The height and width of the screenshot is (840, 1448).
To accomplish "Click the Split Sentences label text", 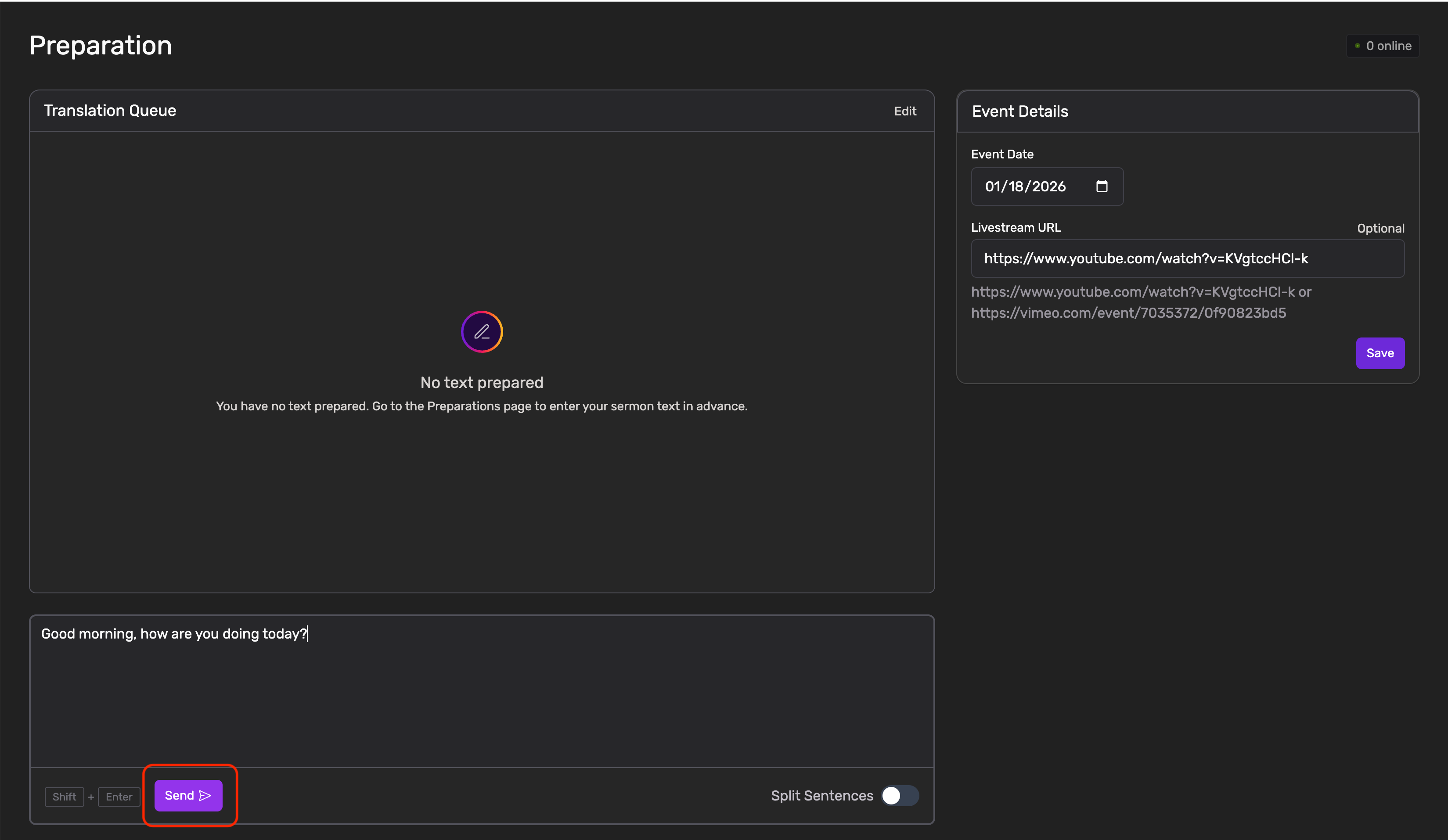I will [x=821, y=796].
